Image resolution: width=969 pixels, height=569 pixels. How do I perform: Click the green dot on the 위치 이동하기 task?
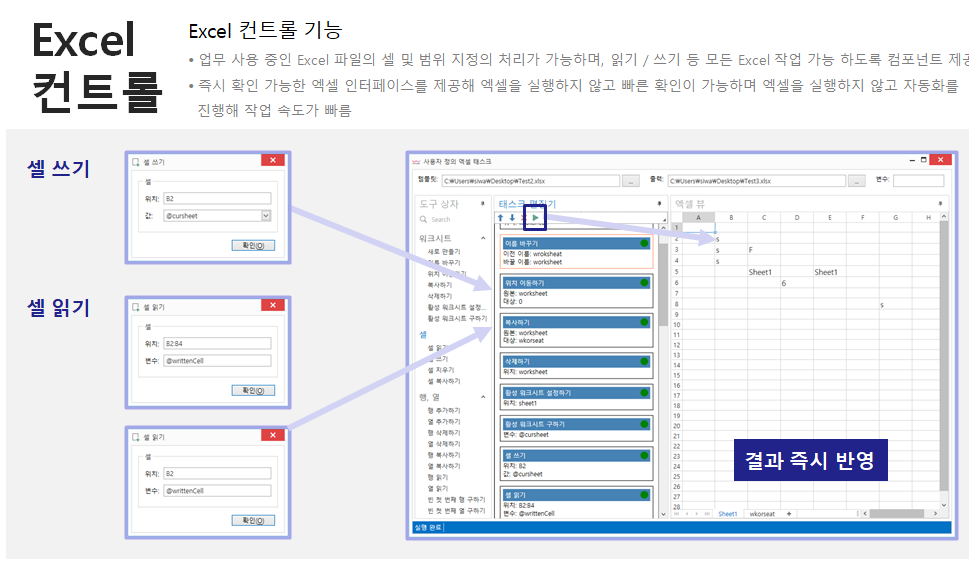[x=645, y=283]
